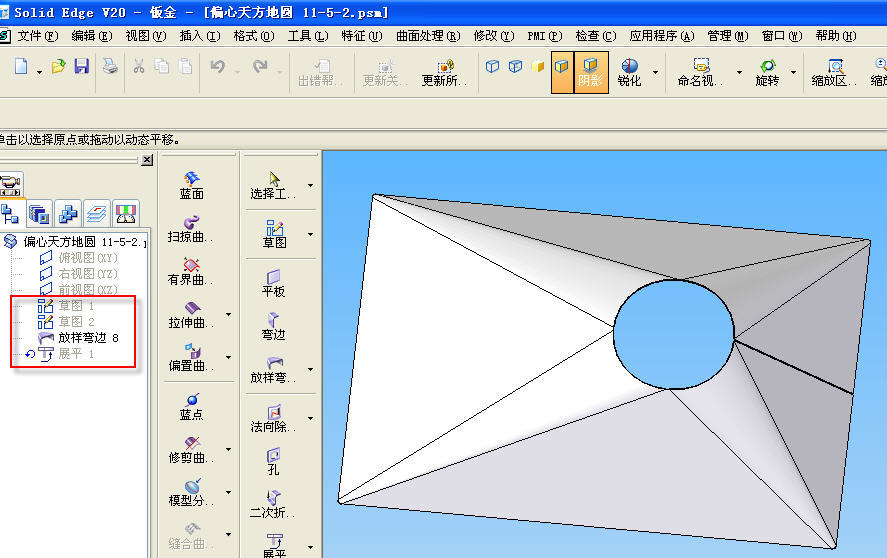Close the EdgeBar panel with X

(x=147, y=160)
